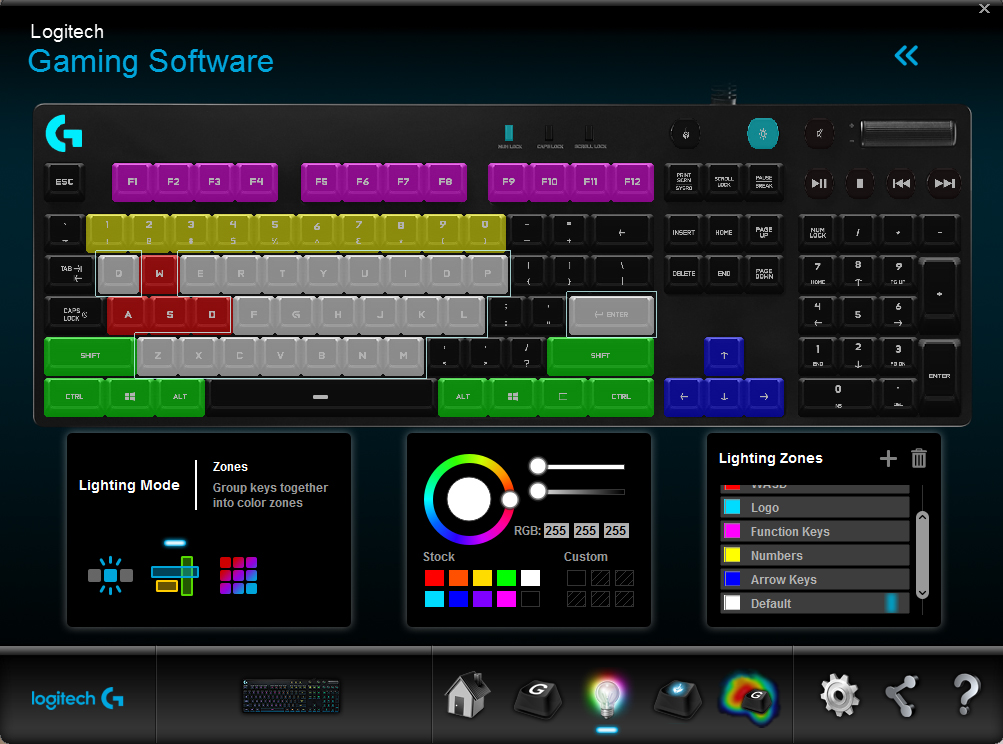Toggle the backlight brightness button on keyboard

point(762,134)
